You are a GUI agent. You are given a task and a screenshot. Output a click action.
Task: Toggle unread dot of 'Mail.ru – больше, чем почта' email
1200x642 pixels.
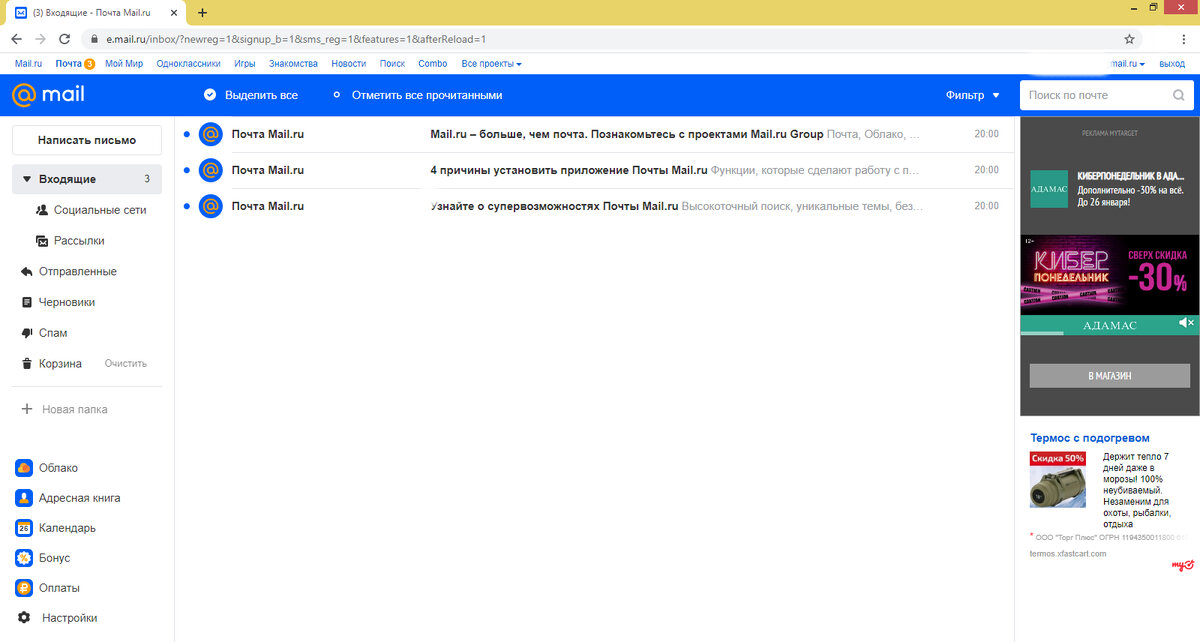click(x=187, y=134)
